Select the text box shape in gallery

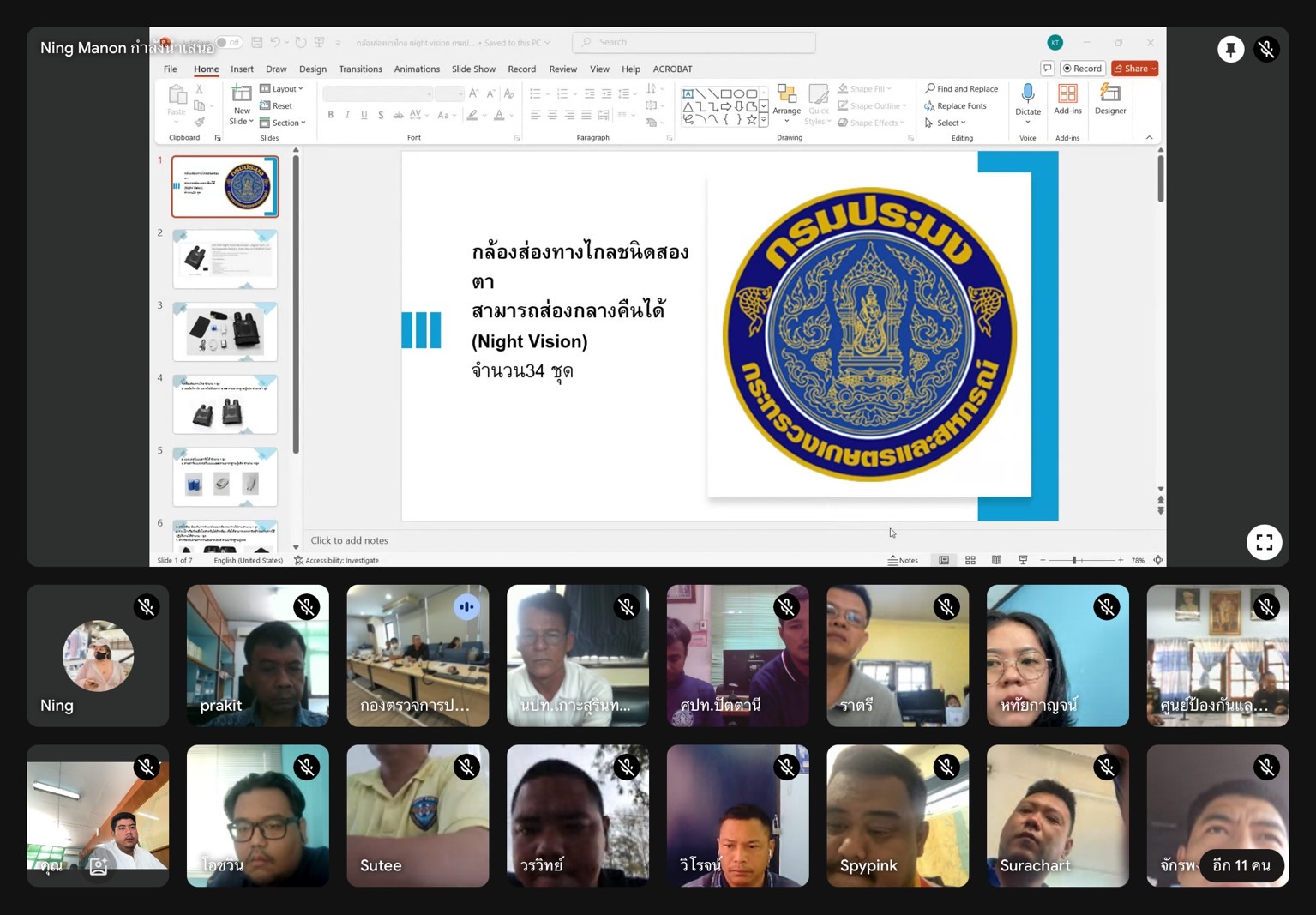(688, 93)
